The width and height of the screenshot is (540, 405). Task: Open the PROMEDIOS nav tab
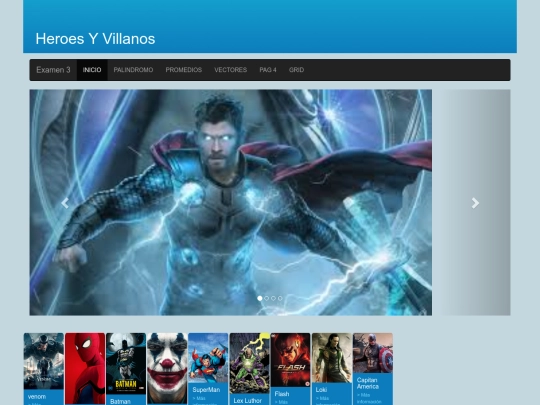[x=184, y=70]
